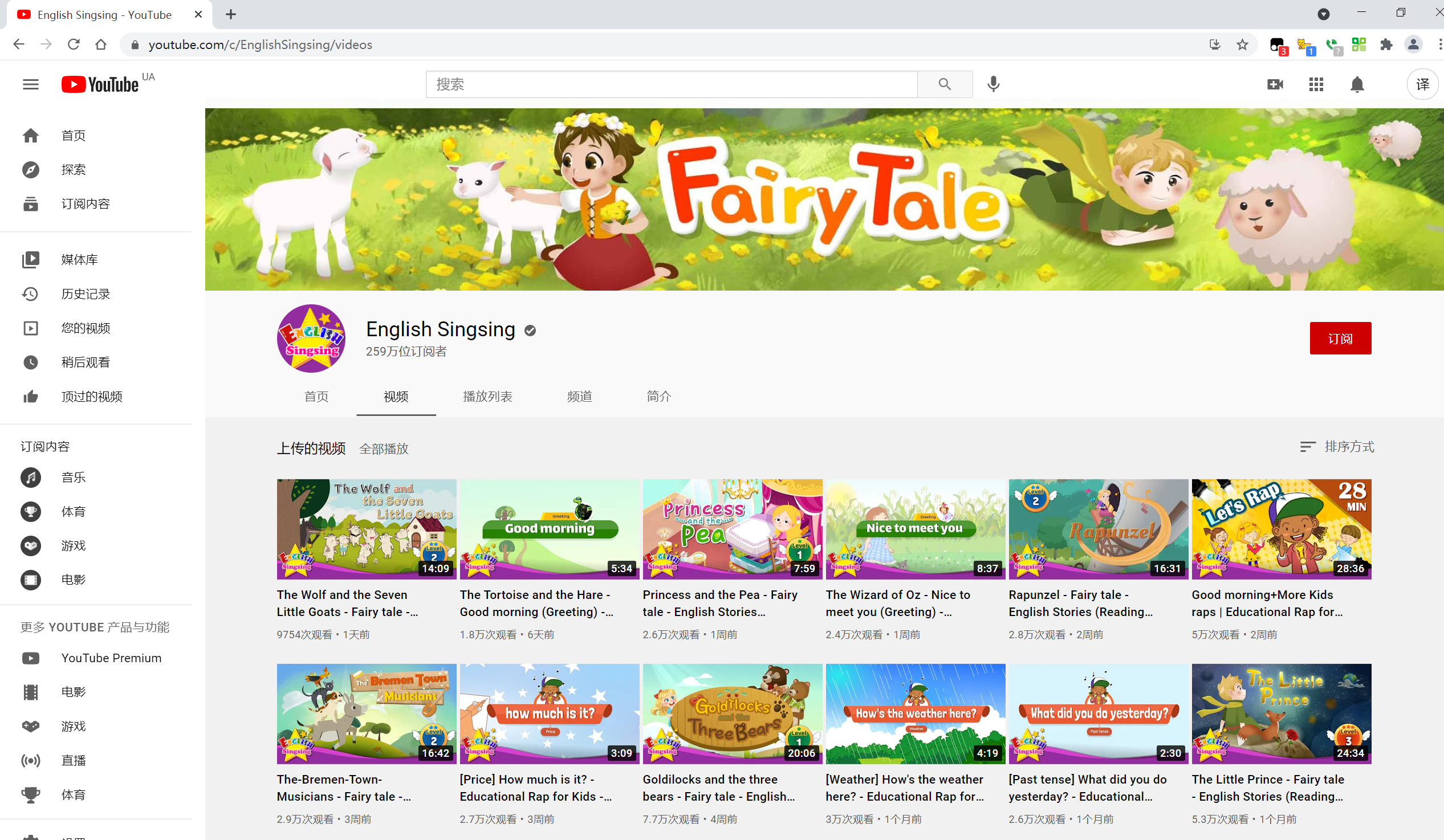Click the English Singsing browser tab
Viewport: 1444px width, 840px height.
point(109,15)
